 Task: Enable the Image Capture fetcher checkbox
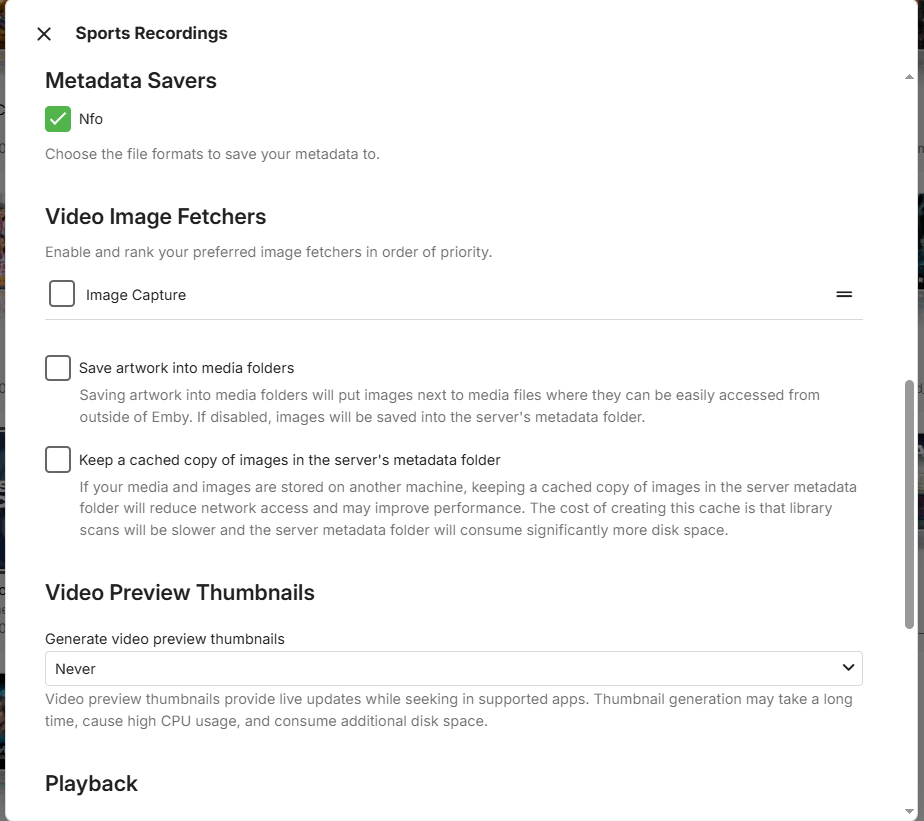62,294
